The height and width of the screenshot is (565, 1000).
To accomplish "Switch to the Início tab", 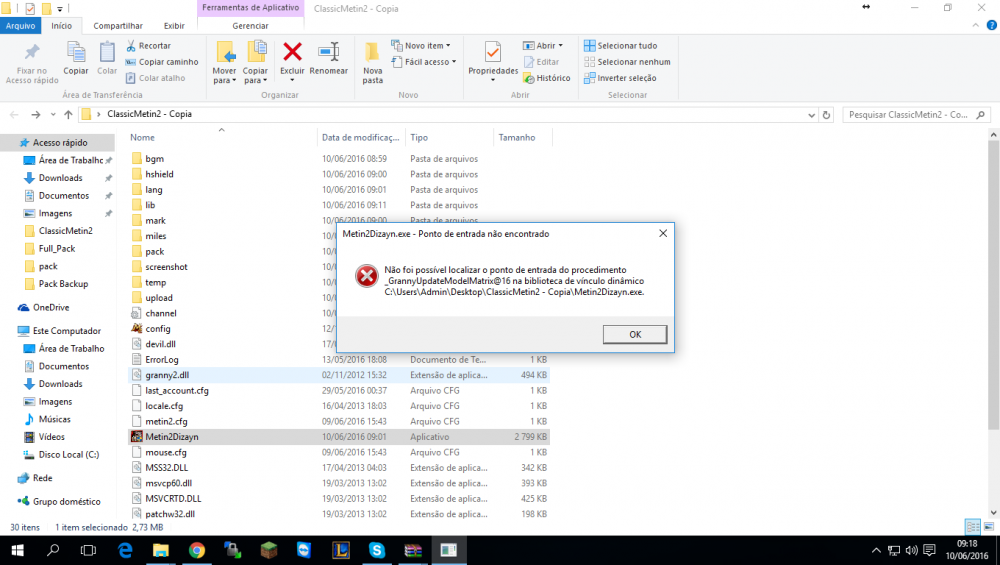I will tap(62, 26).
